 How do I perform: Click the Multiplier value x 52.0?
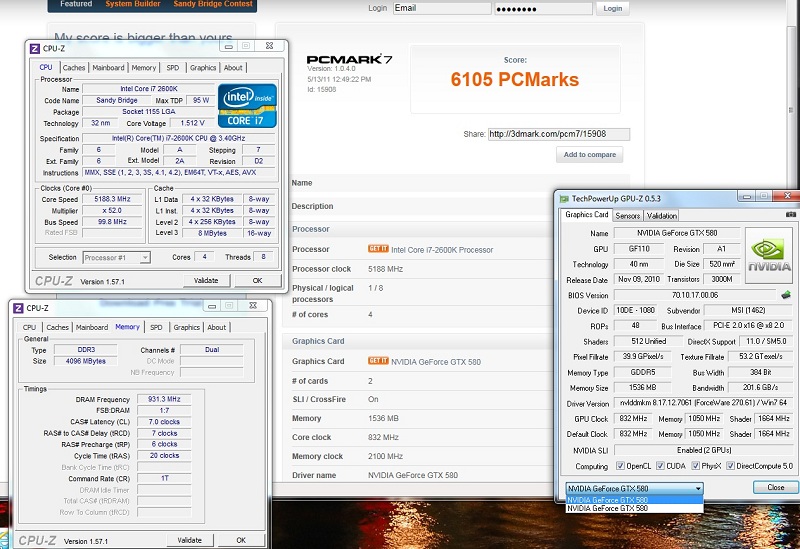(112, 210)
